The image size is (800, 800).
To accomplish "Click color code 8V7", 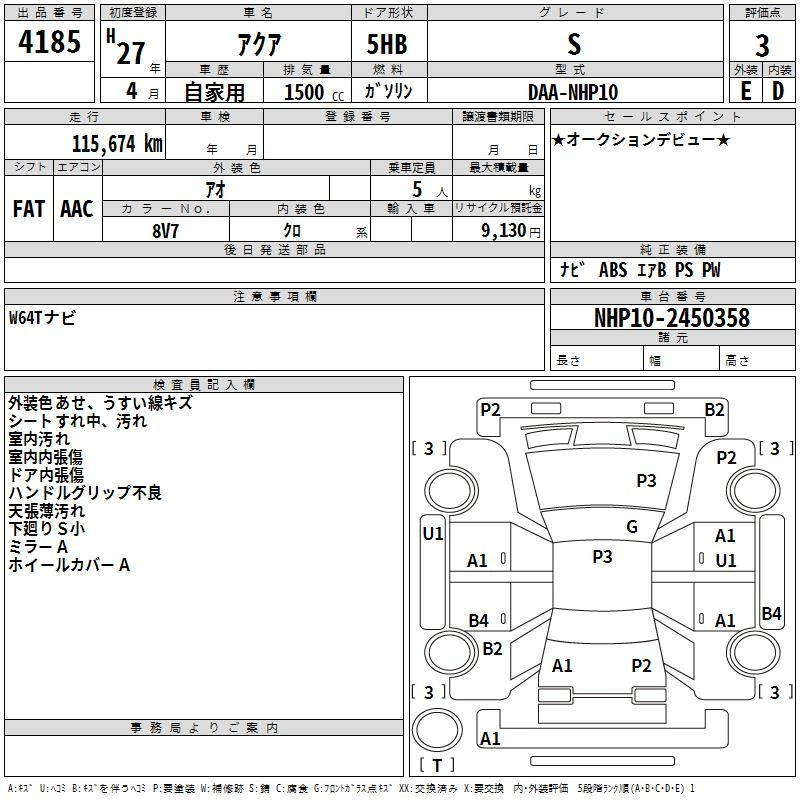I will [165, 229].
